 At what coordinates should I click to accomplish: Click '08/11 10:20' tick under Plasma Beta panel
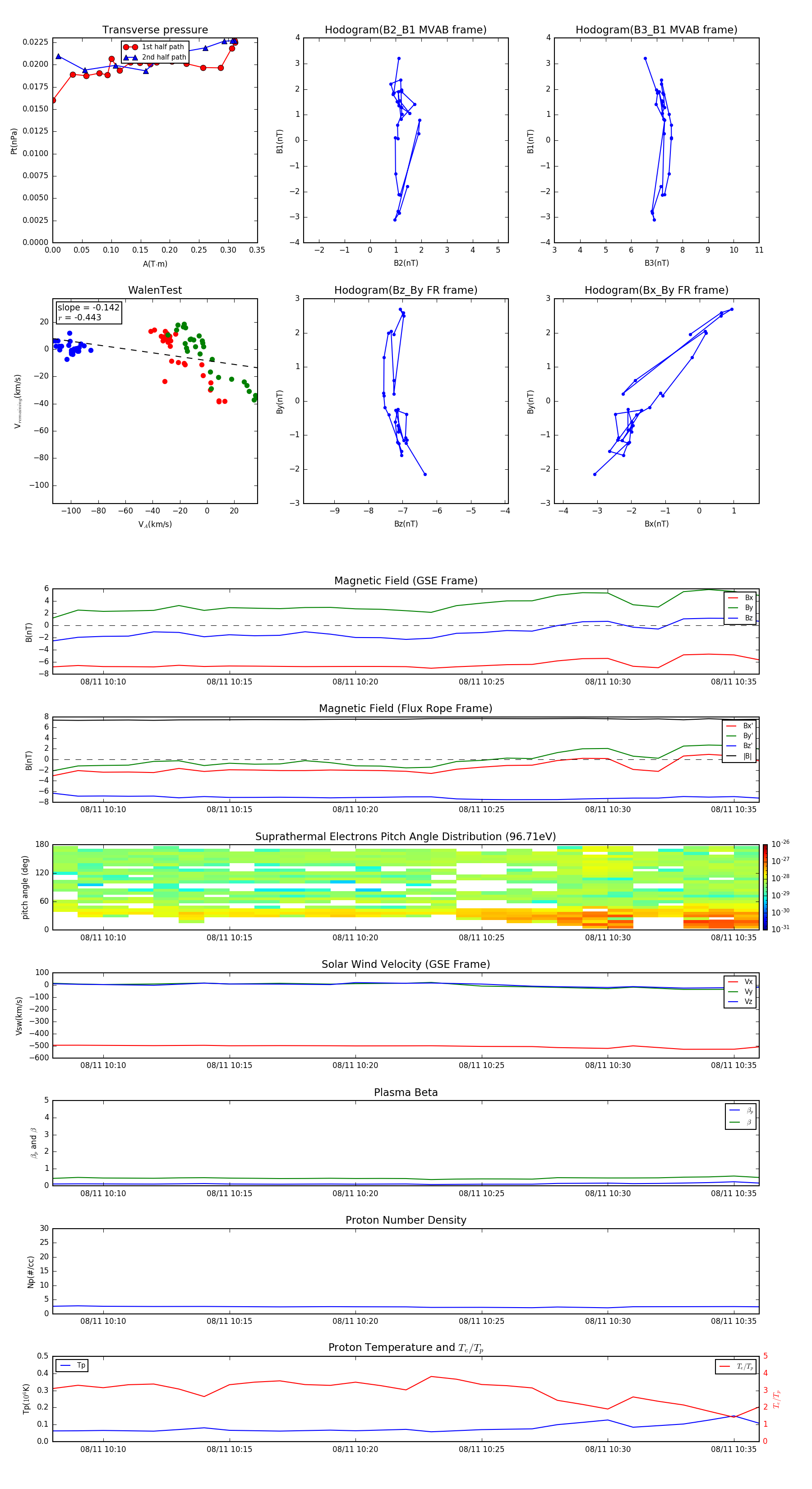[x=355, y=1193]
